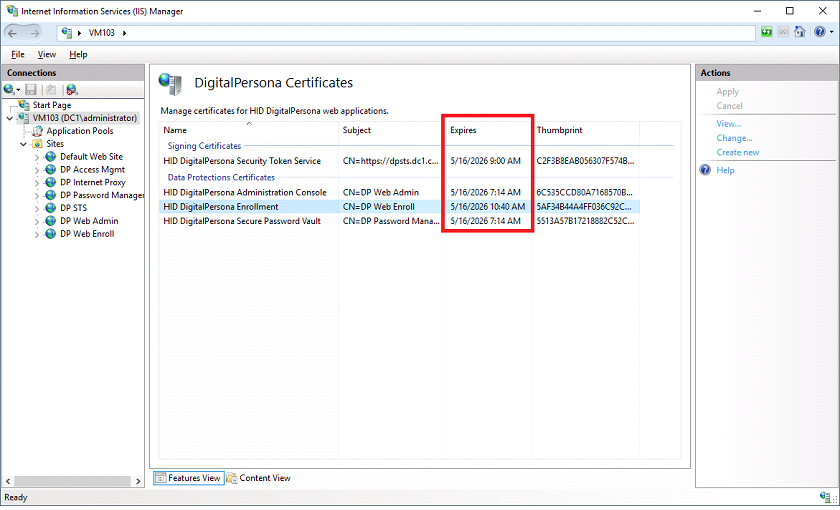
Task: Click the Create New Connection globe icon
Action: tap(10, 90)
